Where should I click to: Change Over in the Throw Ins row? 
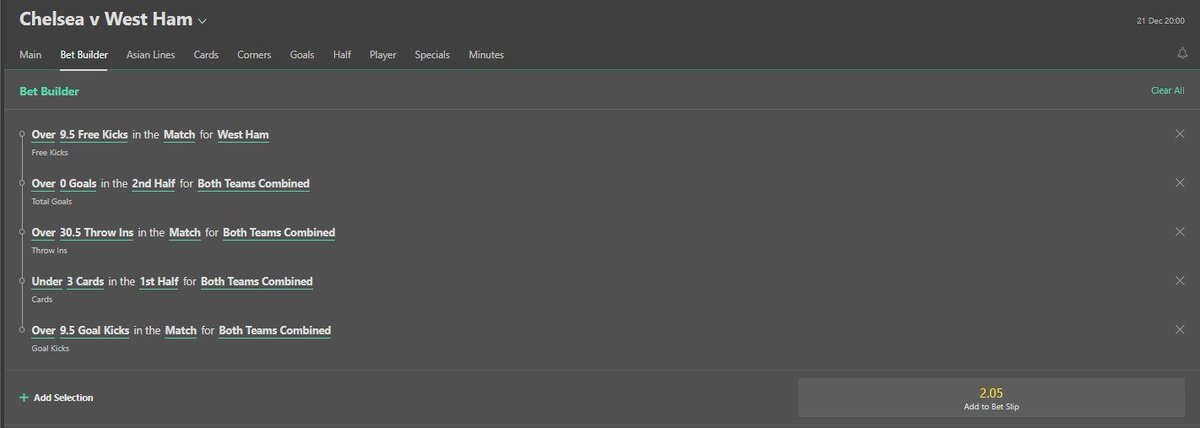43,232
